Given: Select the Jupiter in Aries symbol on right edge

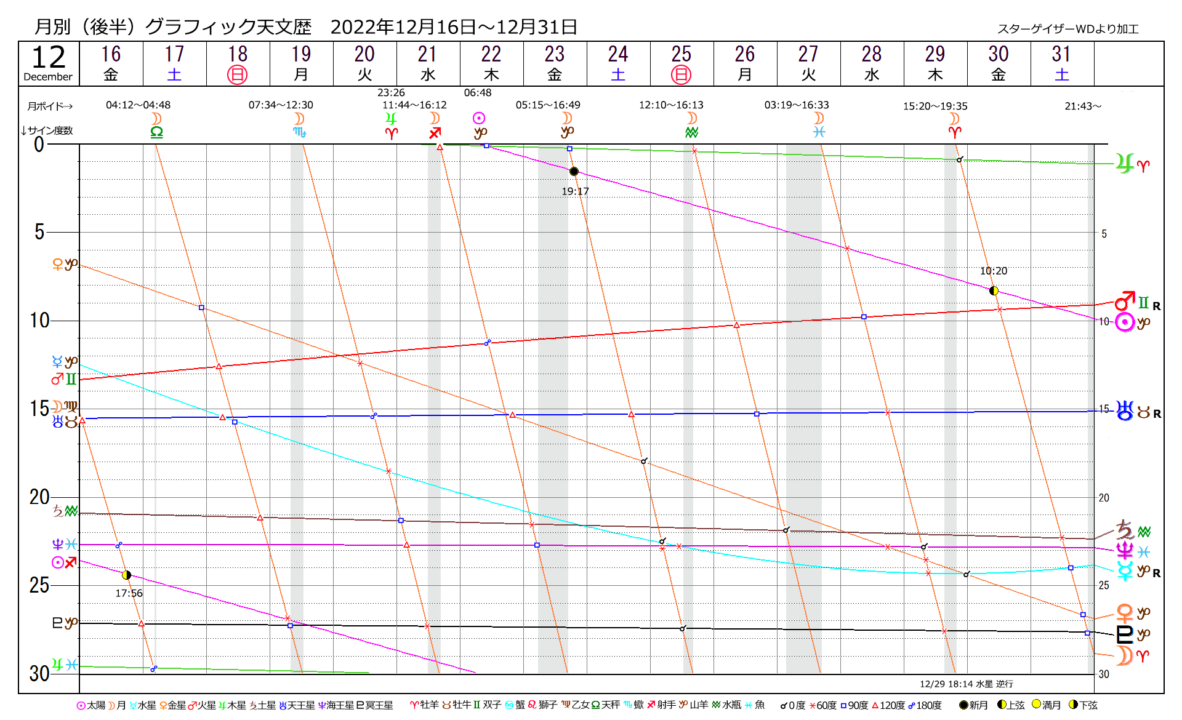Looking at the screenshot, I should click(x=1132, y=165).
